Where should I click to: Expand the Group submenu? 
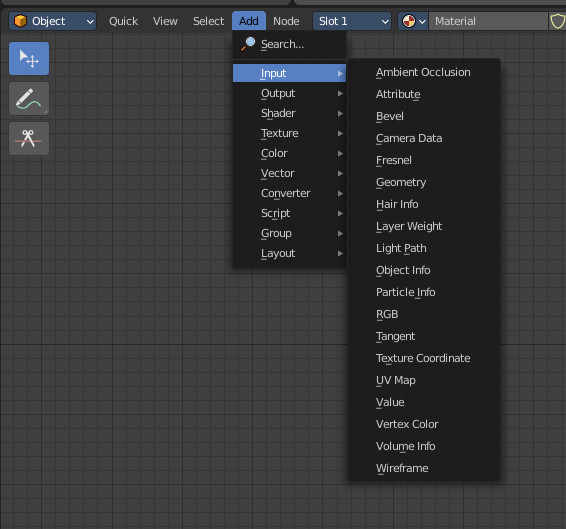click(289, 233)
